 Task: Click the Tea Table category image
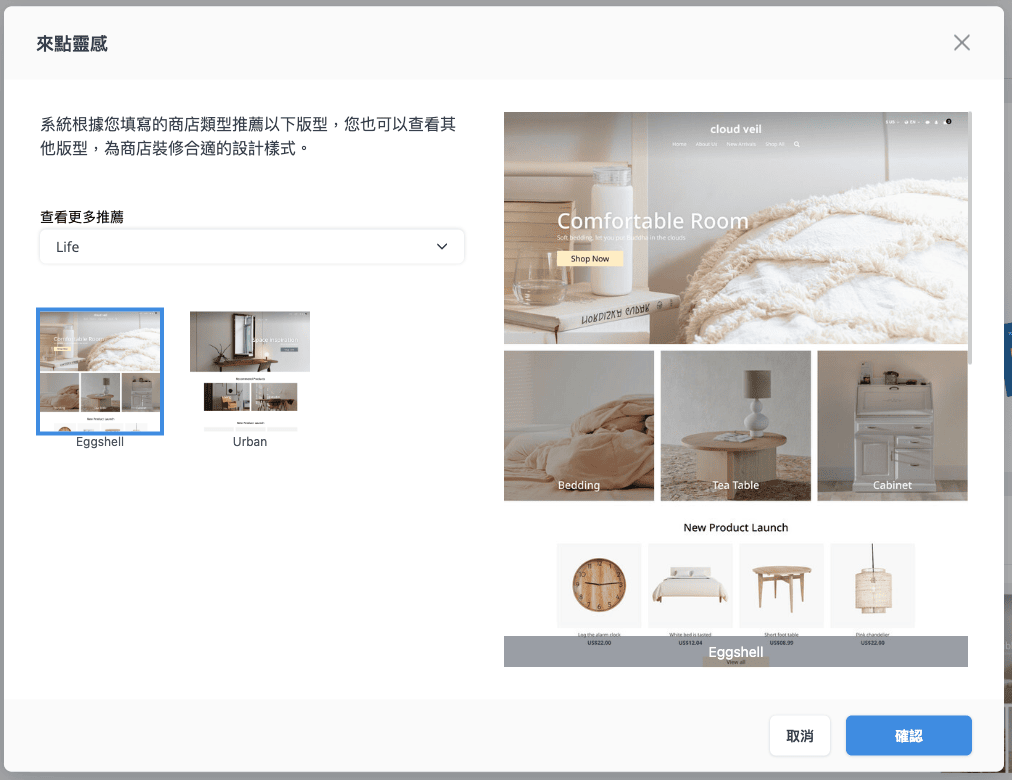coord(735,425)
